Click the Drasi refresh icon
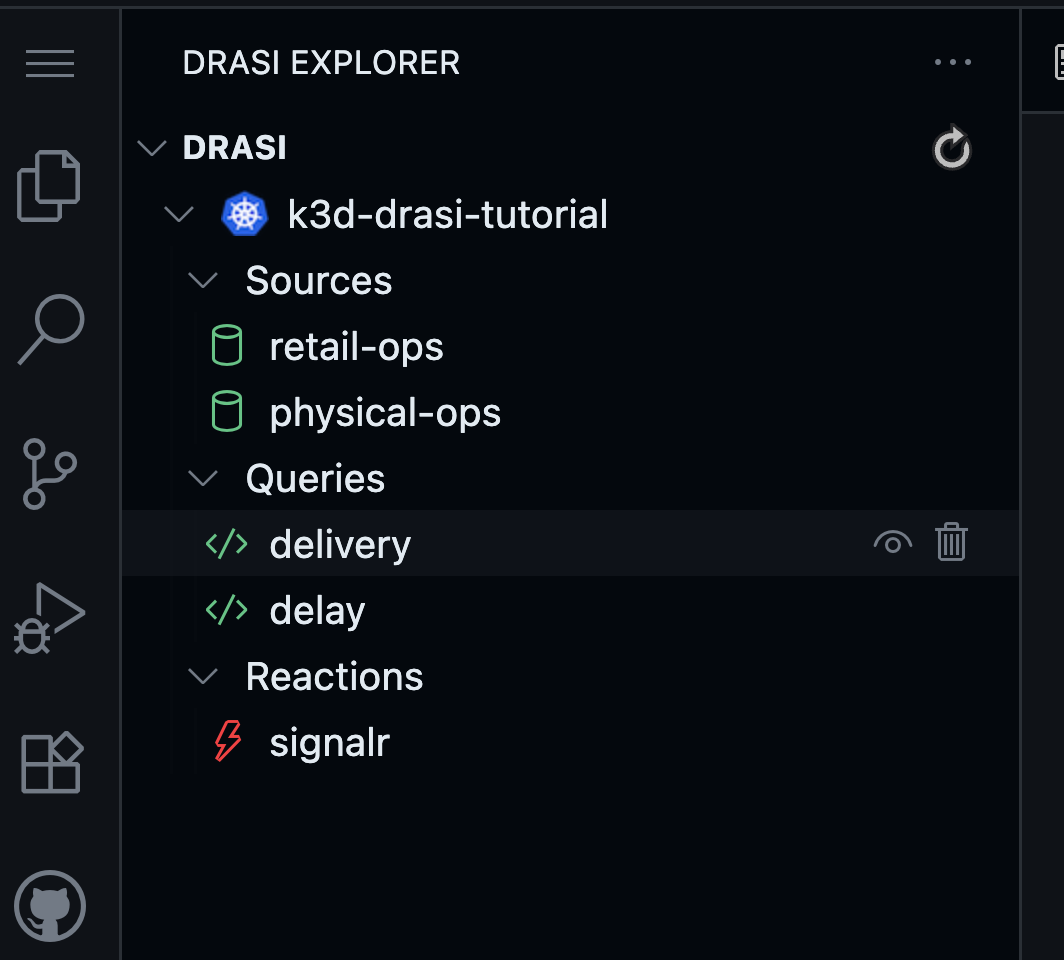The height and width of the screenshot is (960, 1064). [x=951, y=149]
